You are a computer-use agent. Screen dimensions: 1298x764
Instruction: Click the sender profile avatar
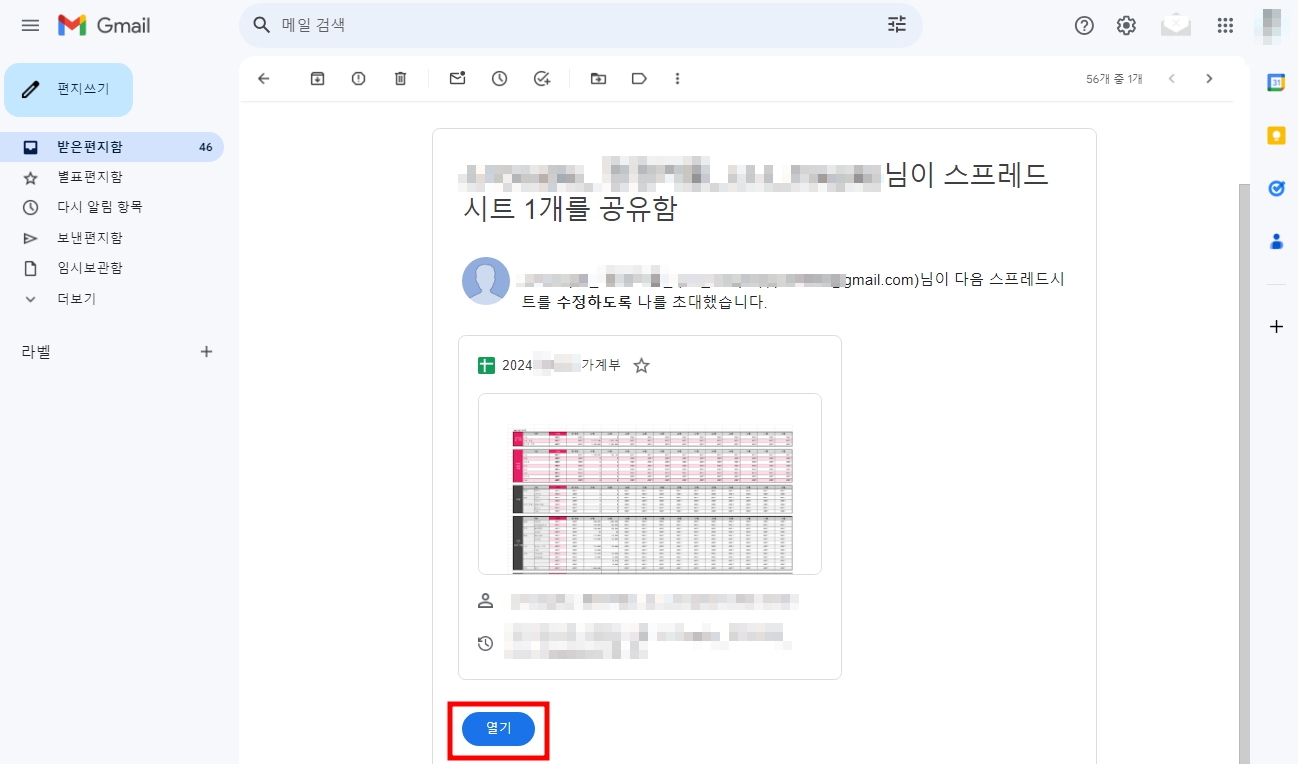coord(486,281)
